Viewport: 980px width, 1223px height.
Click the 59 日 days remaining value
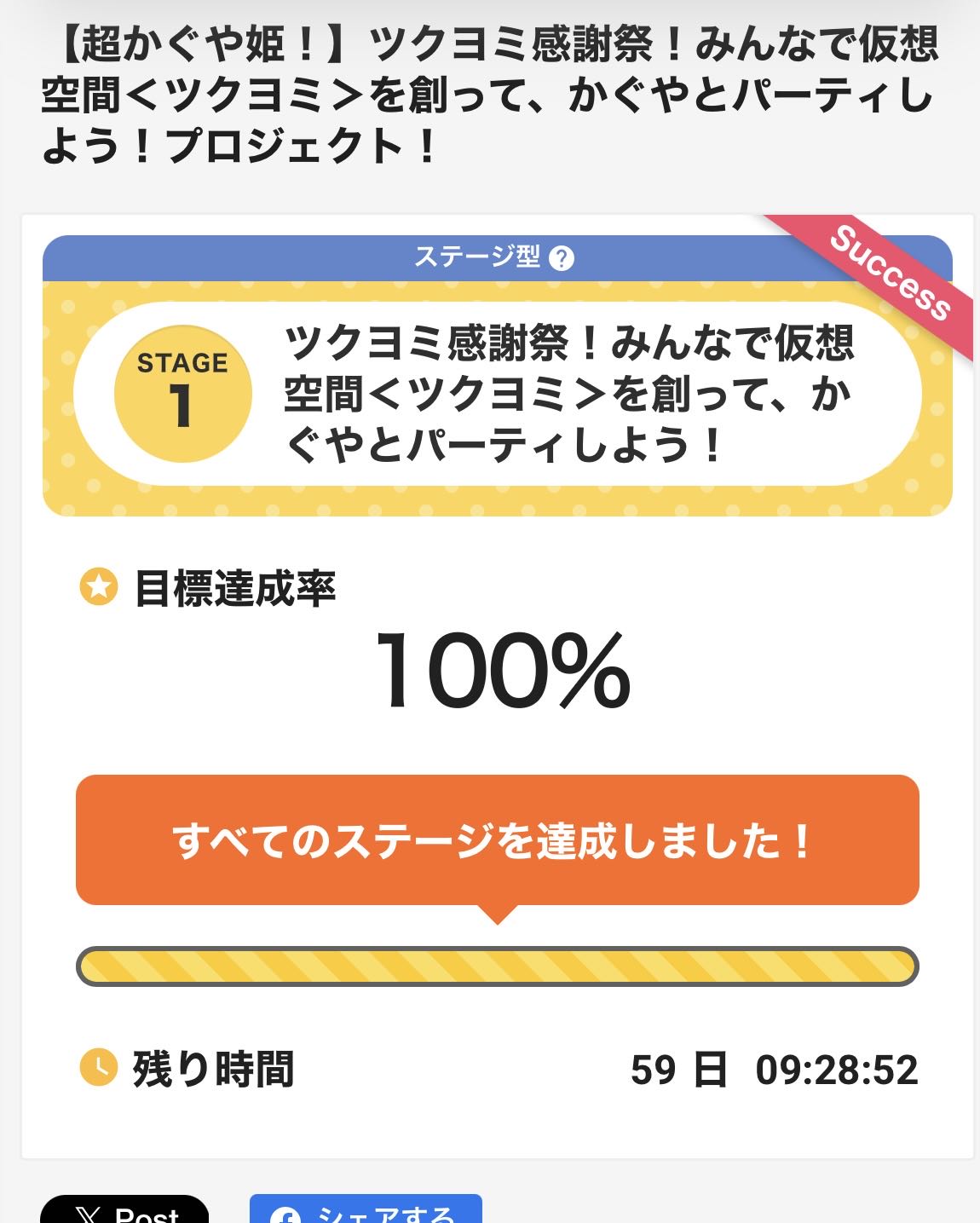tap(678, 1070)
